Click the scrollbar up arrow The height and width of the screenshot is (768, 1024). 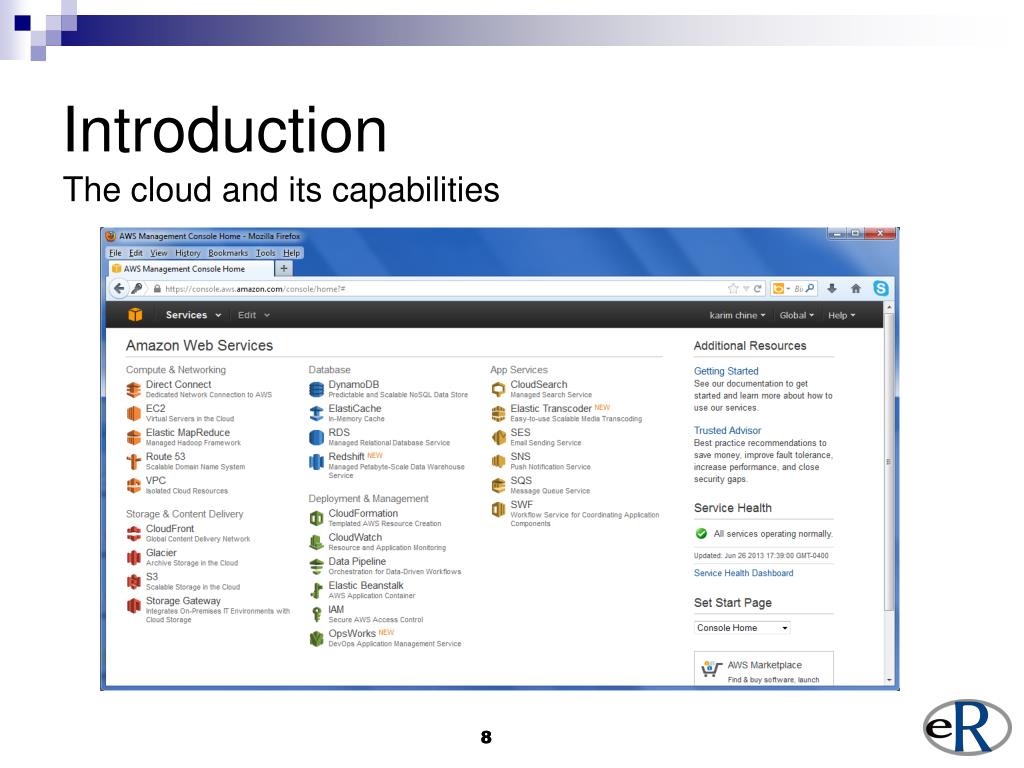[889, 307]
